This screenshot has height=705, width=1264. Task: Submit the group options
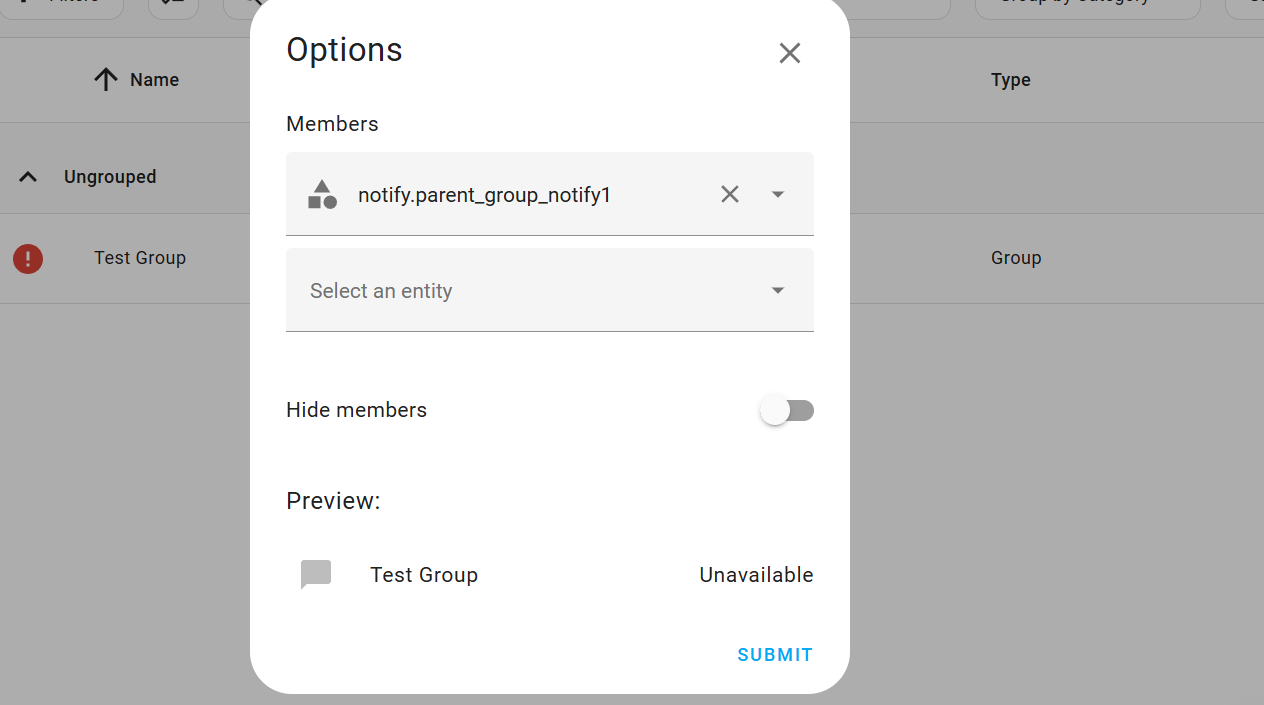point(774,654)
